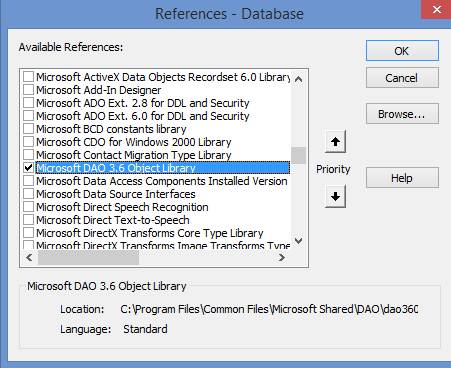This screenshot has width=451, height=368.
Task: Select Microsoft DirectX Transforms Core Type Library entry
Action: tap(150, 233)
